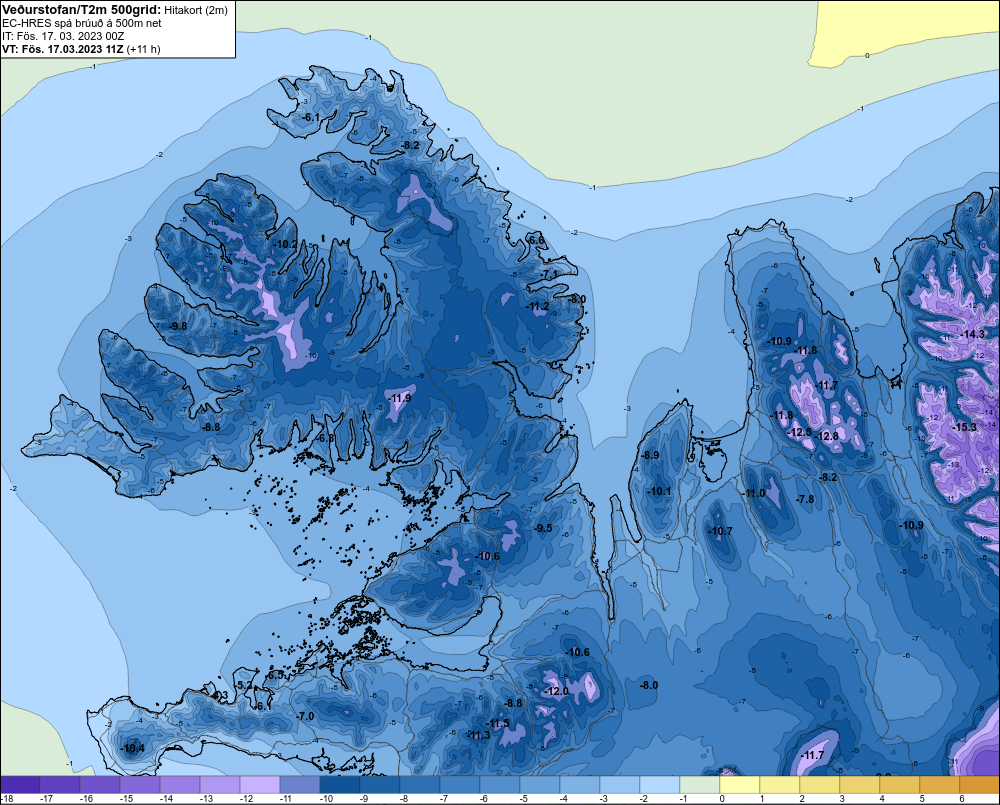Click the -9.5 temperature value on the map
Image resolution: width=1000 pixels, height=805 pixels.
[x=543, y=529]
